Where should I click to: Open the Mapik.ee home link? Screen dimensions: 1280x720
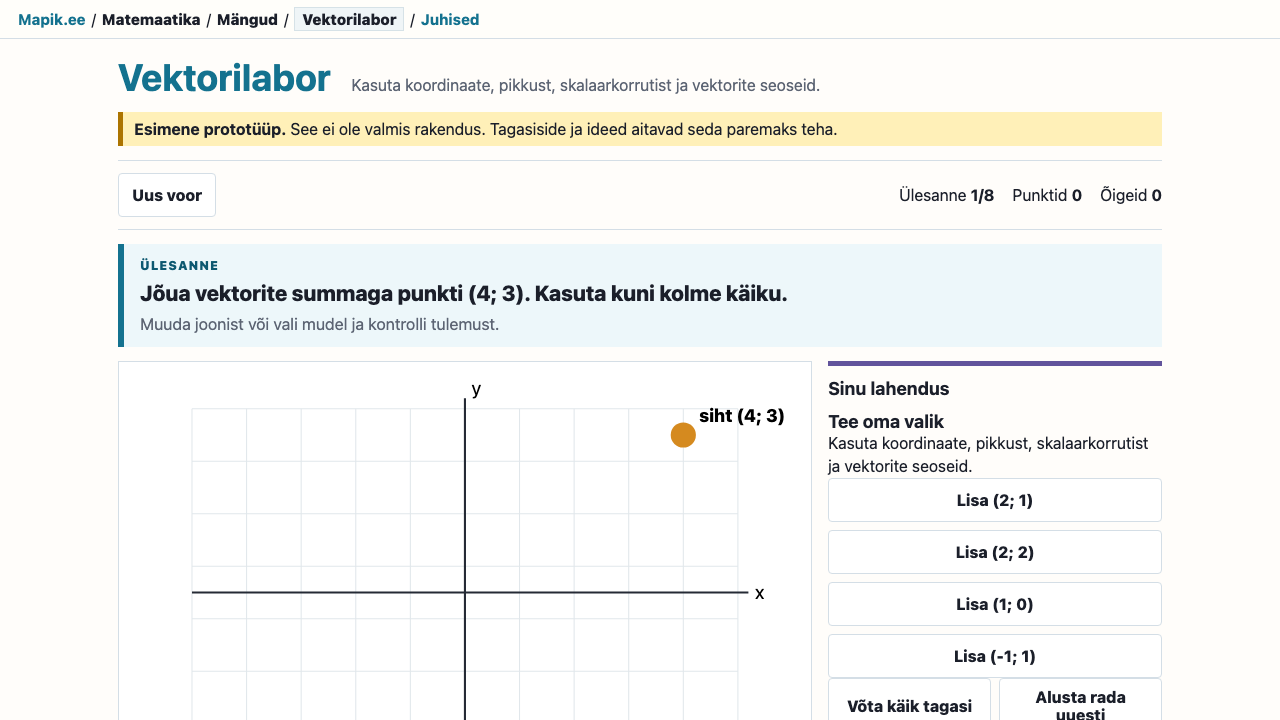point(52,20)
